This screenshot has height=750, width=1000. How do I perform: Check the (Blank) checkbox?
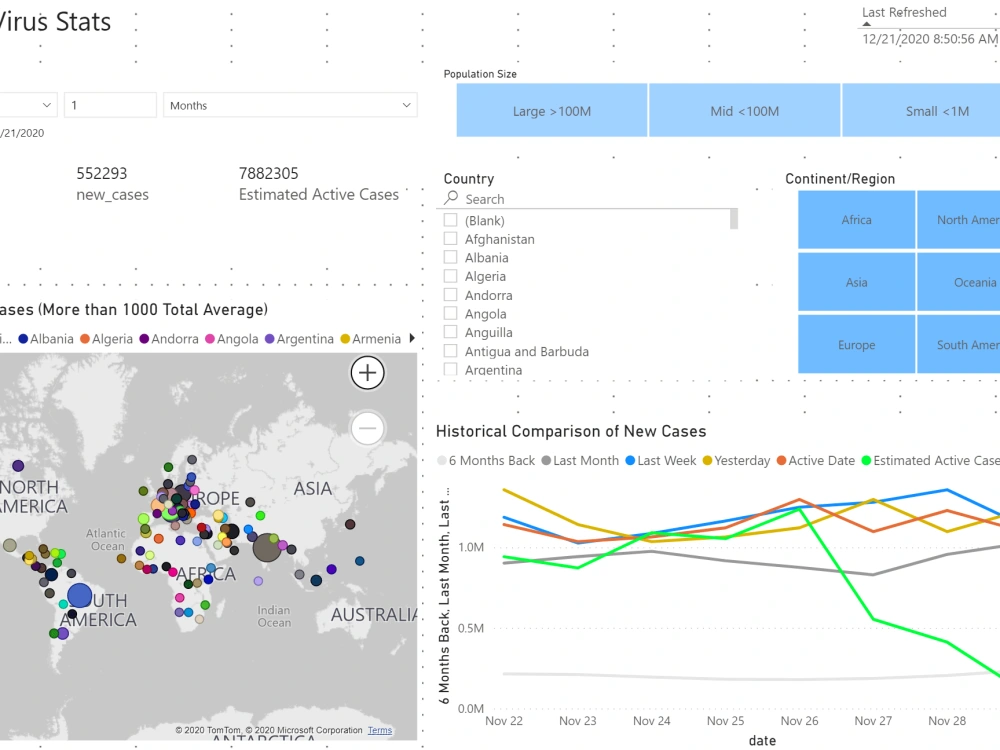tap(450, 220)
